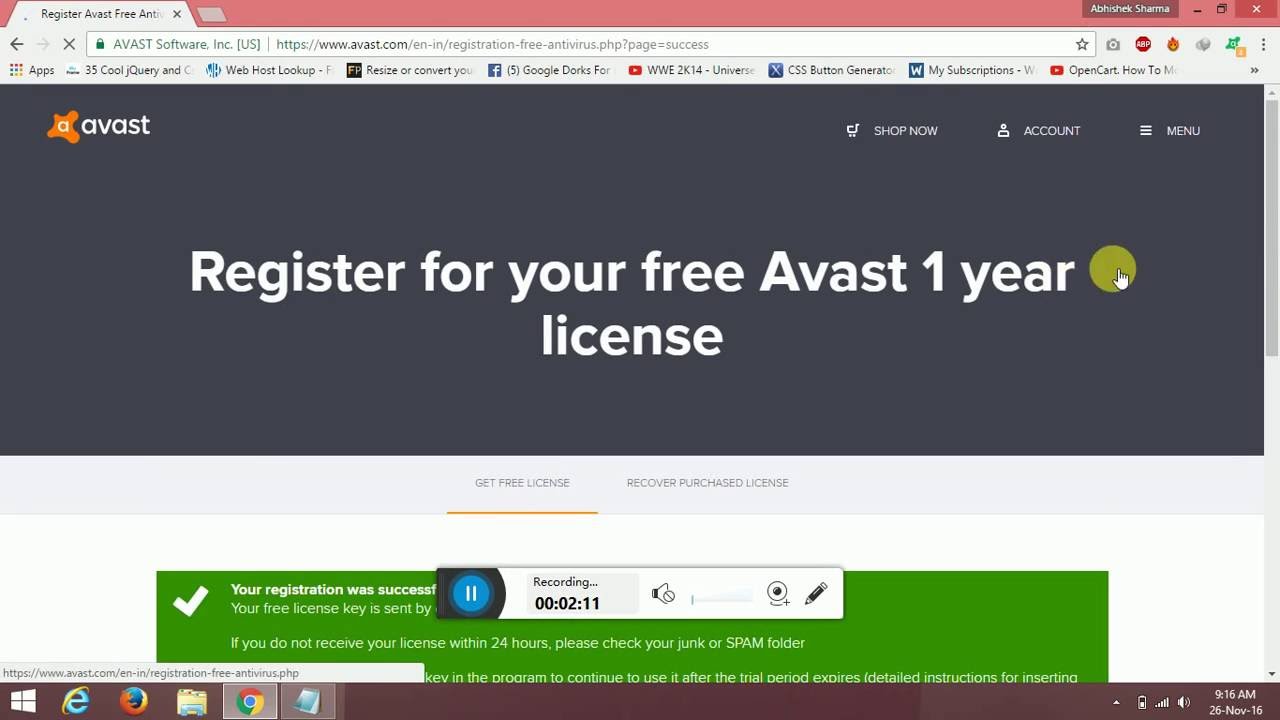Open the Adblock Plus extension
1280x720 pixels.
1143,44
